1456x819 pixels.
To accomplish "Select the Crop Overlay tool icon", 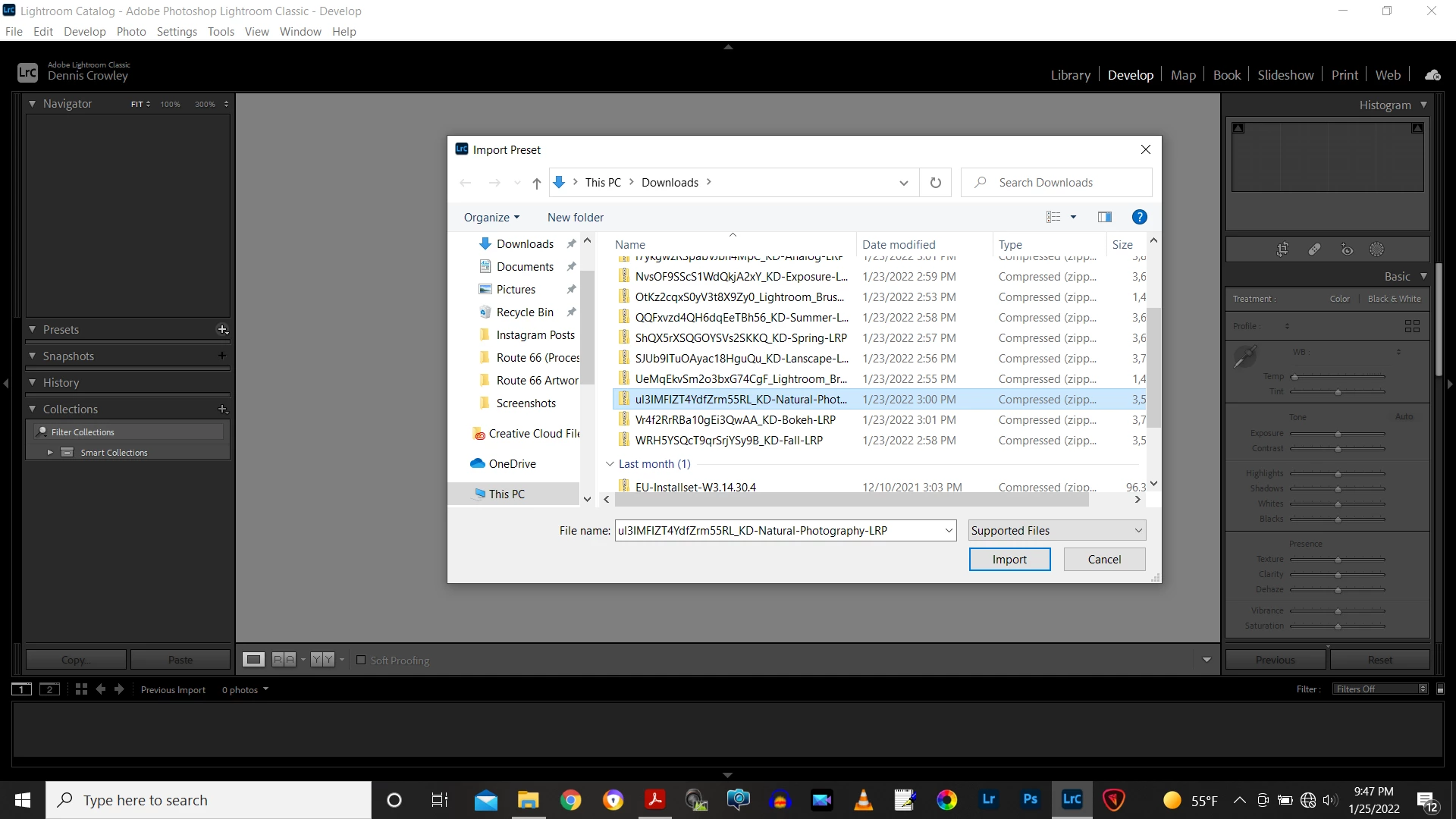I will click(1282, 249).
